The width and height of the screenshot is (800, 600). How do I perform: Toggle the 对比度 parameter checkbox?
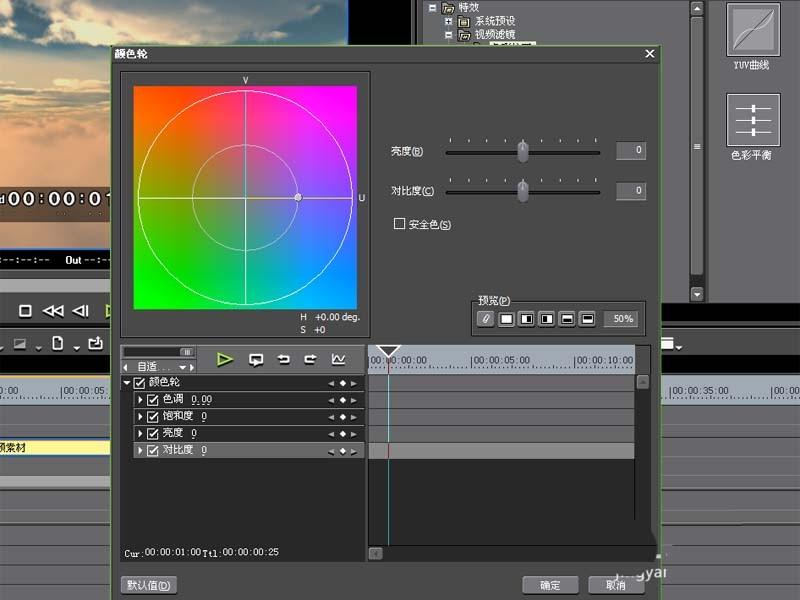click(x=153, y=451)
